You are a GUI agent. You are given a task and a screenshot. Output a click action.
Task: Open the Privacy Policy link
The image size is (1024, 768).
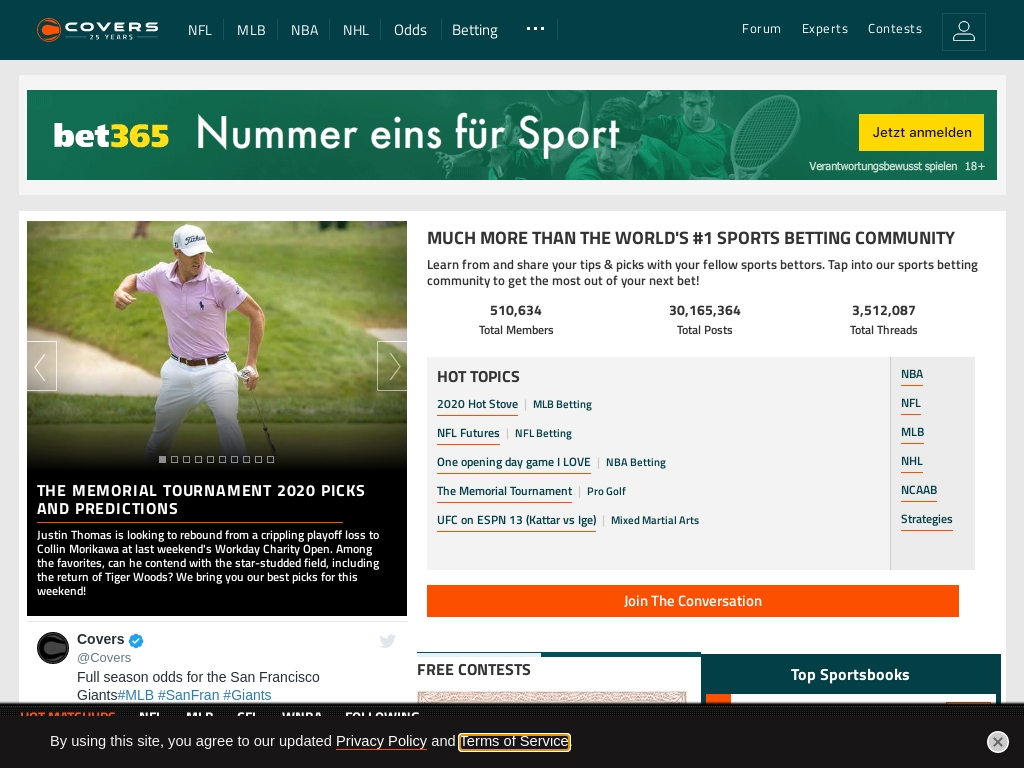(x=381, y=741)
